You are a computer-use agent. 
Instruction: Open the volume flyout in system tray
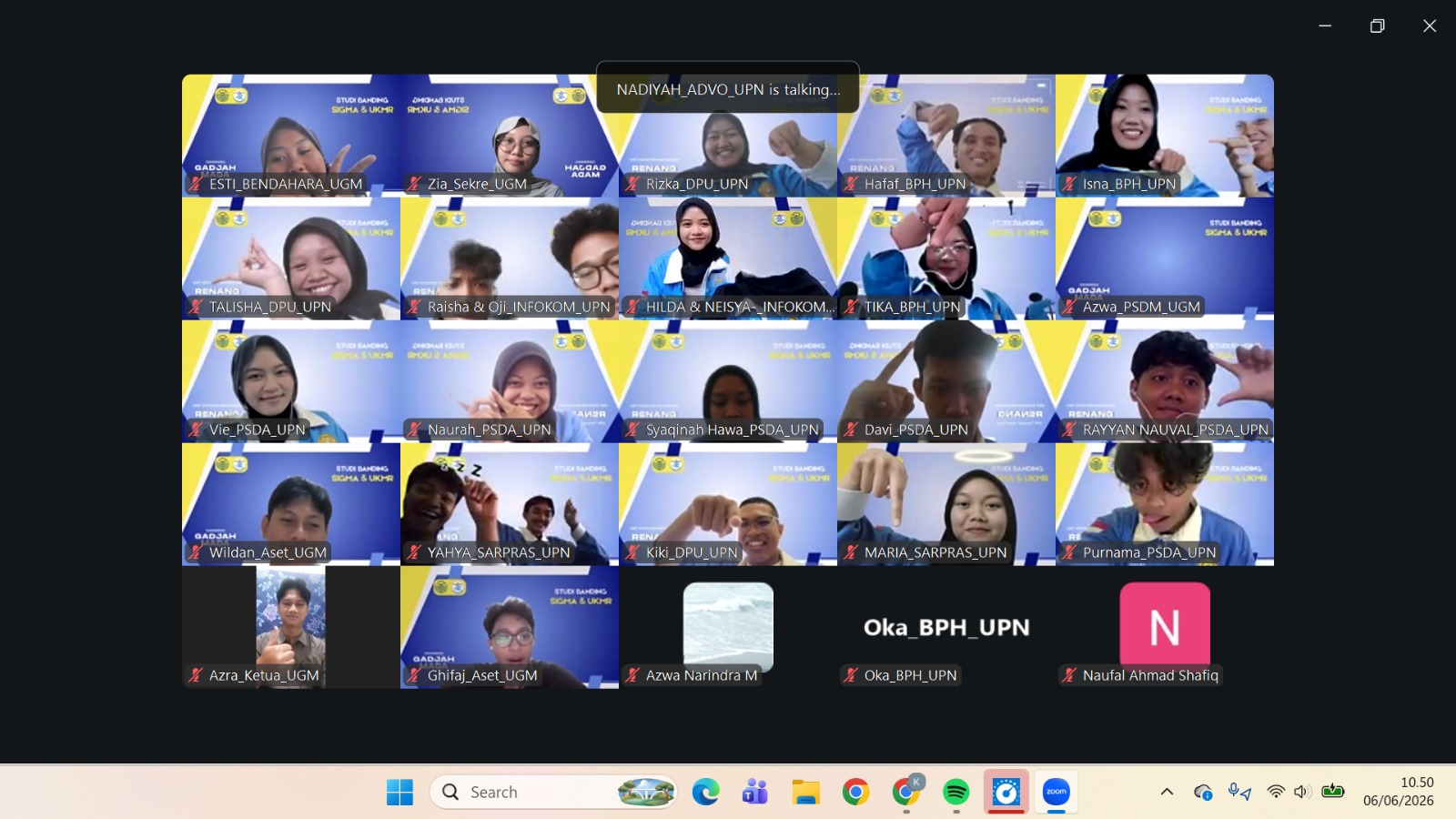point(1302,792)
